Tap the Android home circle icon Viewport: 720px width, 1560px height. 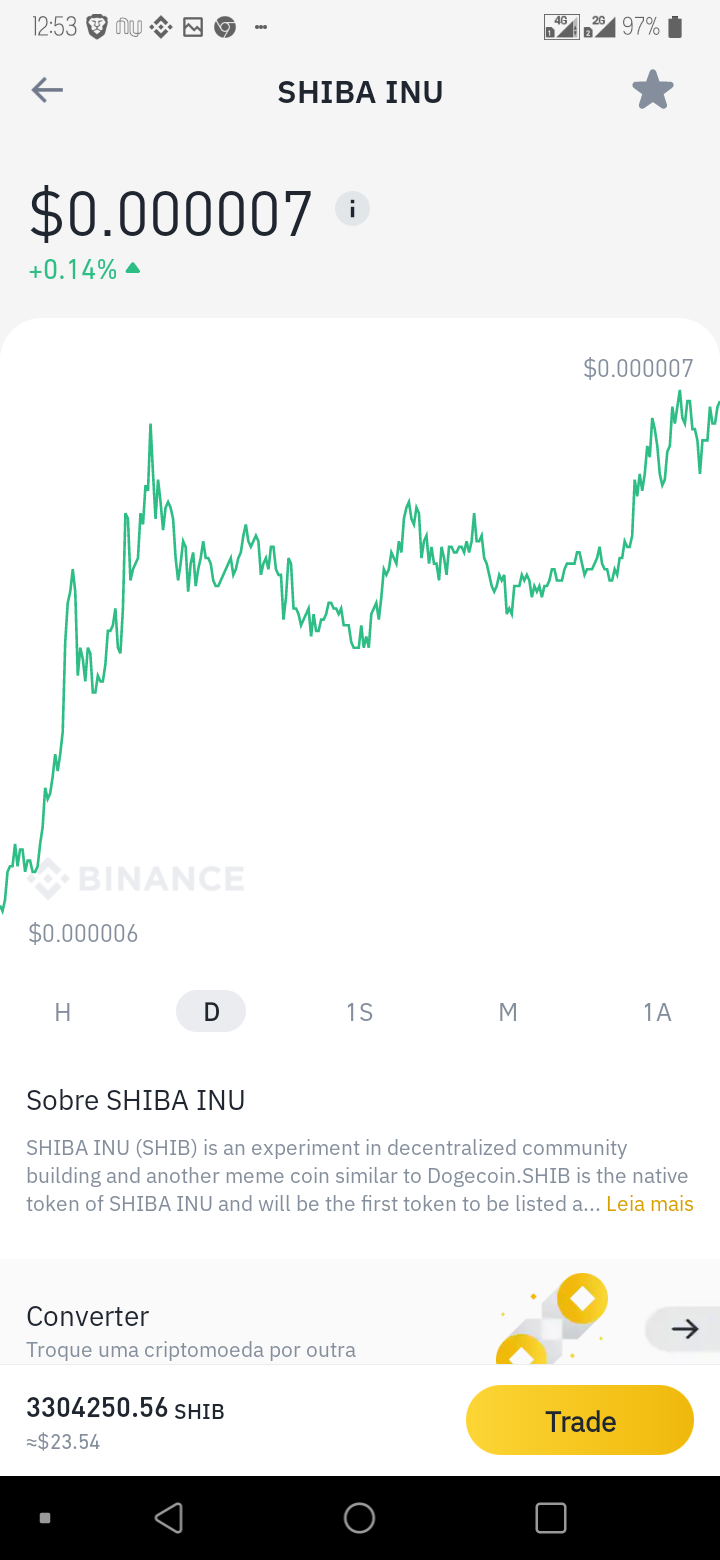point(359,1518)
